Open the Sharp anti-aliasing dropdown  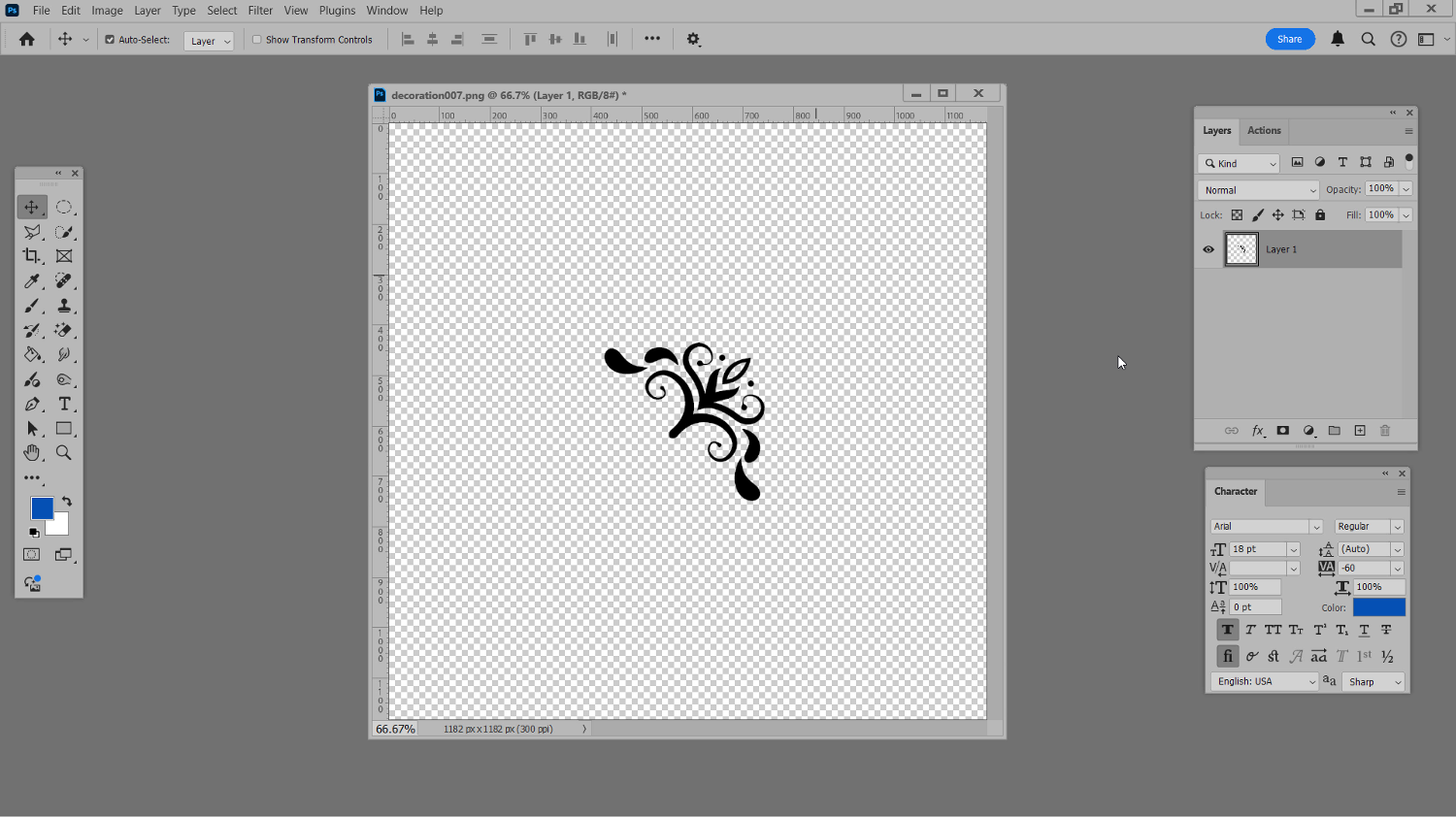click(x=1373, y=682)
